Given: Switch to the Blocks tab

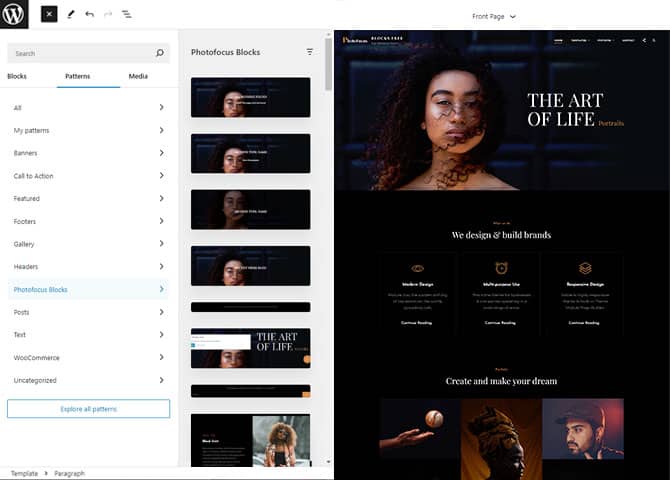Looking at the screenshot, I should tap(17, 76).
